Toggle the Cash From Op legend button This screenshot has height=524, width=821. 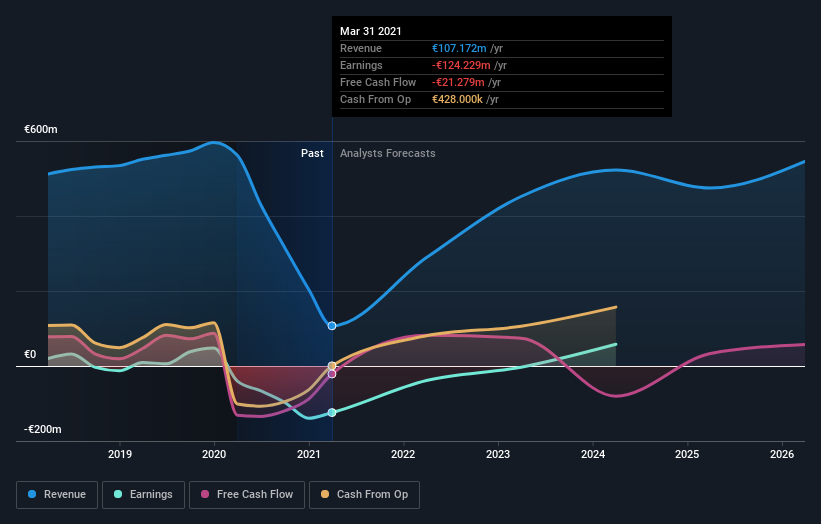tap(364, 495)
